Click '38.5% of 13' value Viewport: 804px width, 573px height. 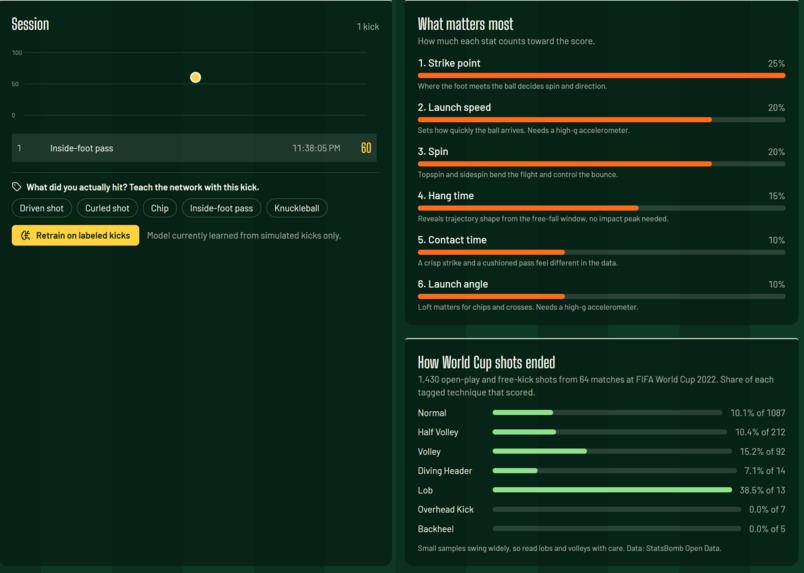762,490
